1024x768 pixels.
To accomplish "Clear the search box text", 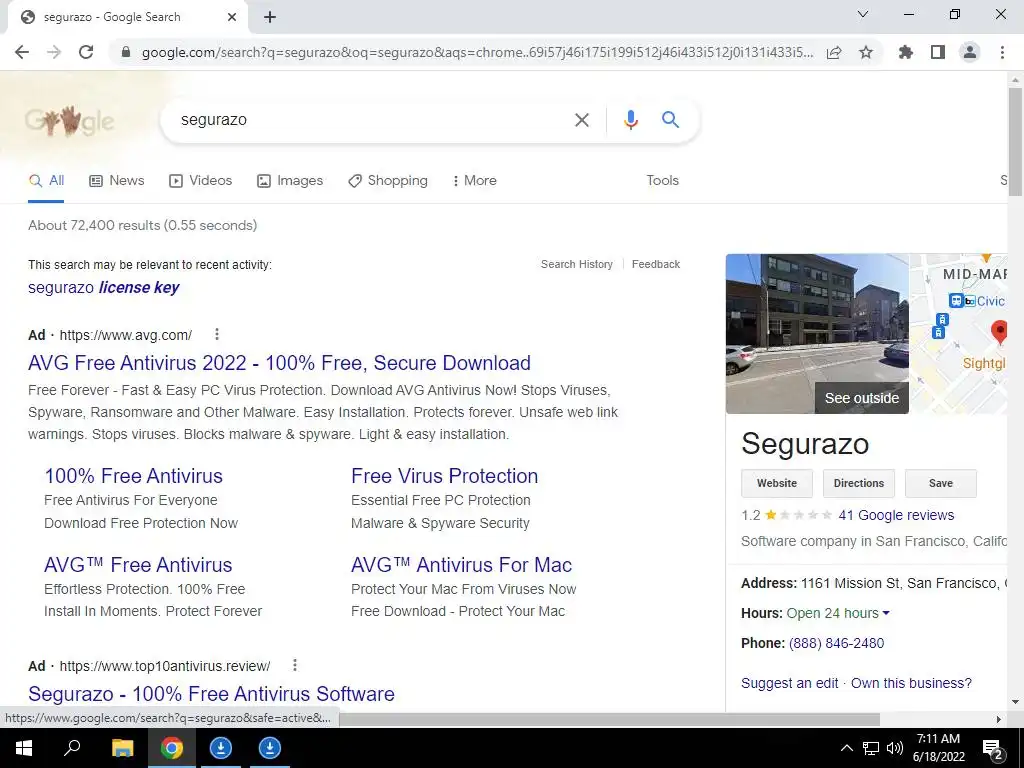I will (x=581, y=120).
